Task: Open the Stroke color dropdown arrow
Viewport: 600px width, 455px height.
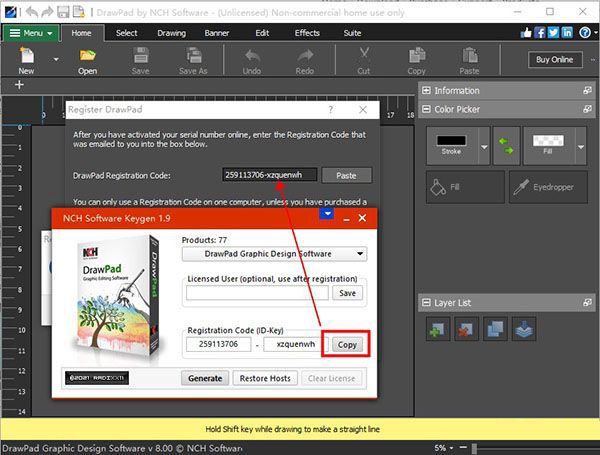Action: coord(484,147)
